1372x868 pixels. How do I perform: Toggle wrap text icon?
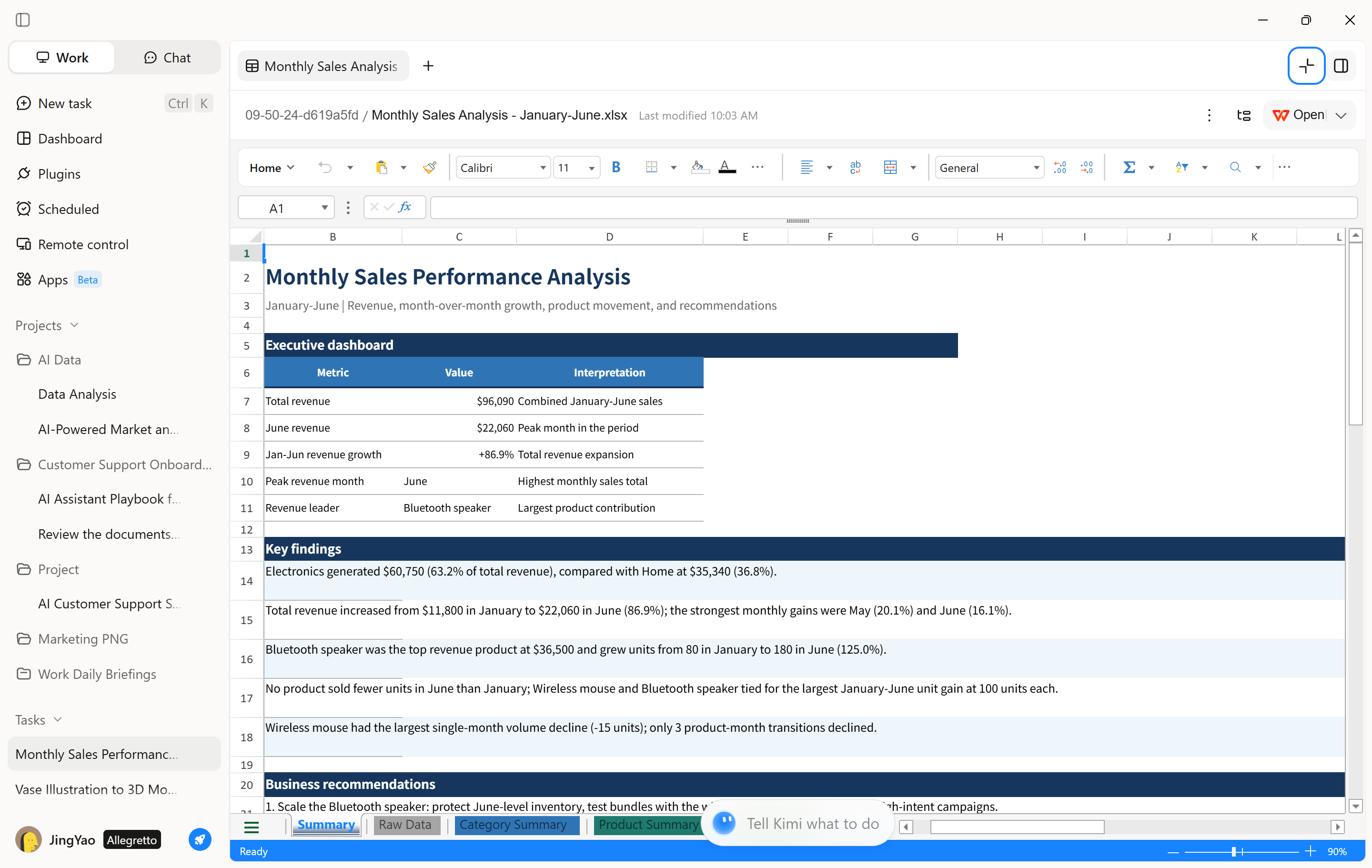click(x=855, y=168)
